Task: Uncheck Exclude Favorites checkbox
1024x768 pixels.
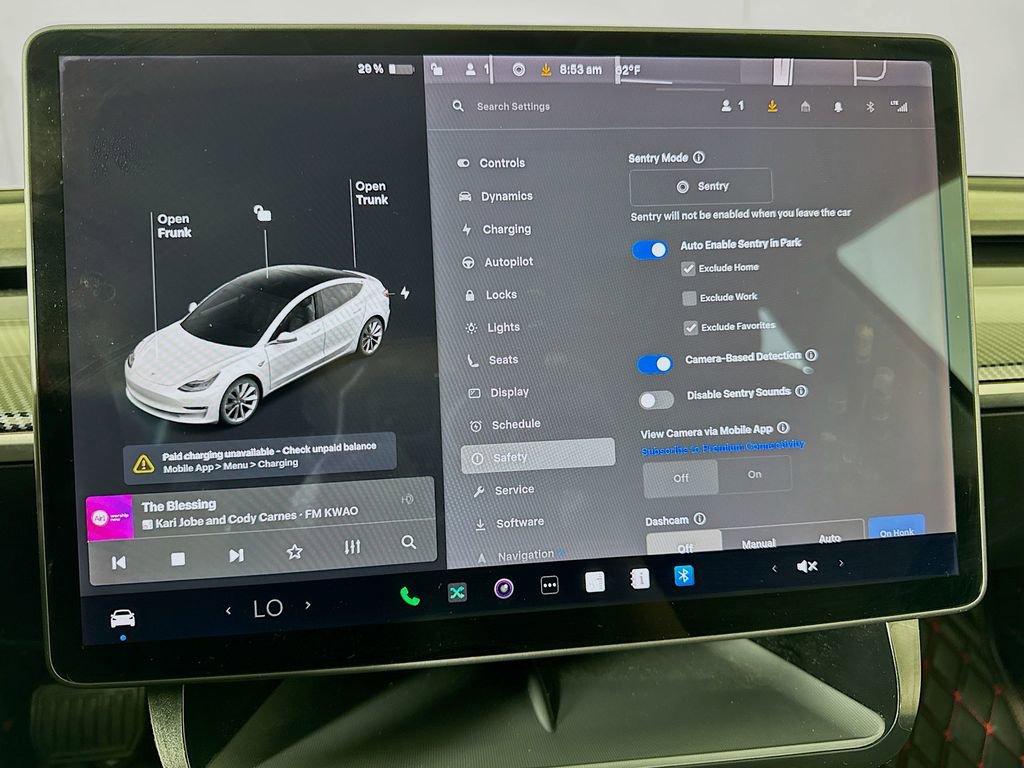Action: point(690,328)
